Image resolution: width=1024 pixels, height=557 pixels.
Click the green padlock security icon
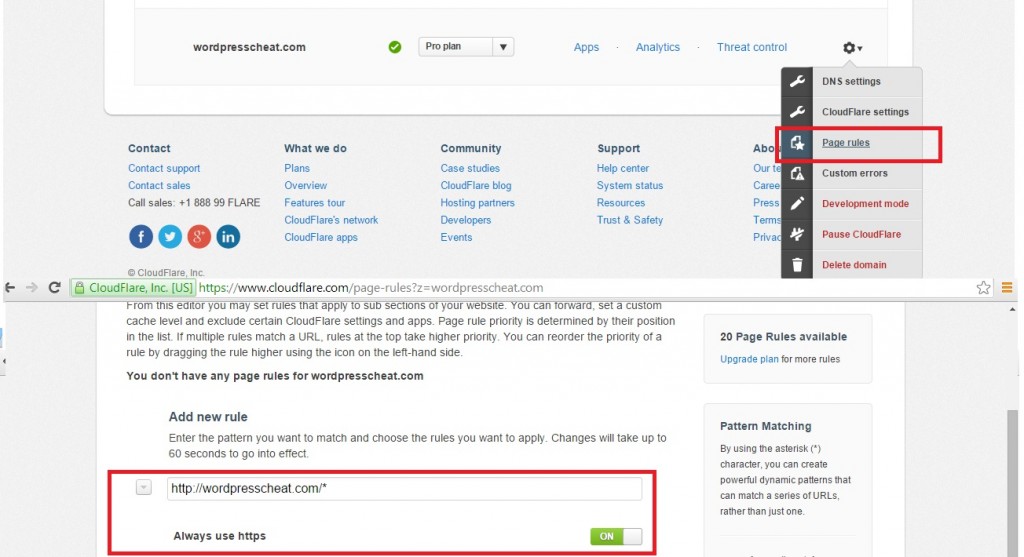[x=79, y=288]
